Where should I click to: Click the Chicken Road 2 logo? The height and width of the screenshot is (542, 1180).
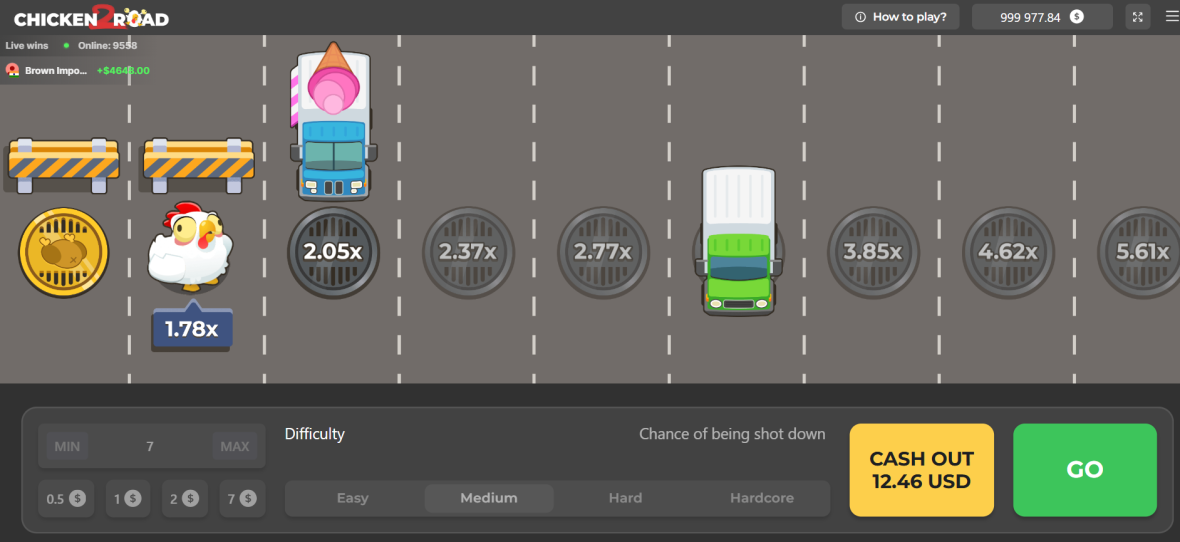pos(91,17)
